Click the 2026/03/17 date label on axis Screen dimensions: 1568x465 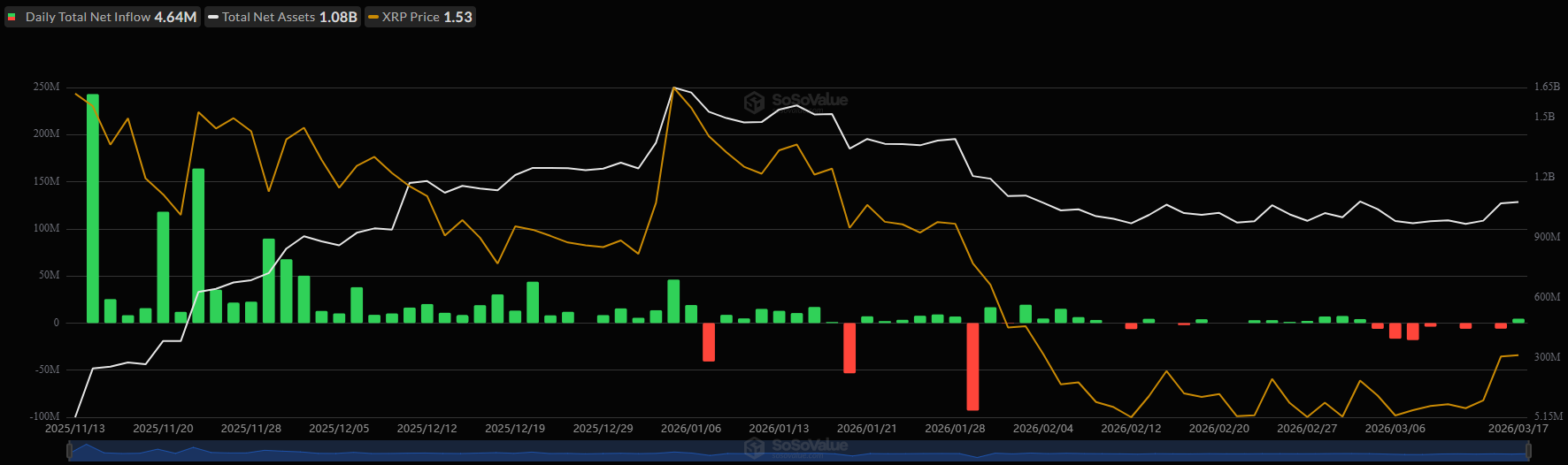(1518, 429)
